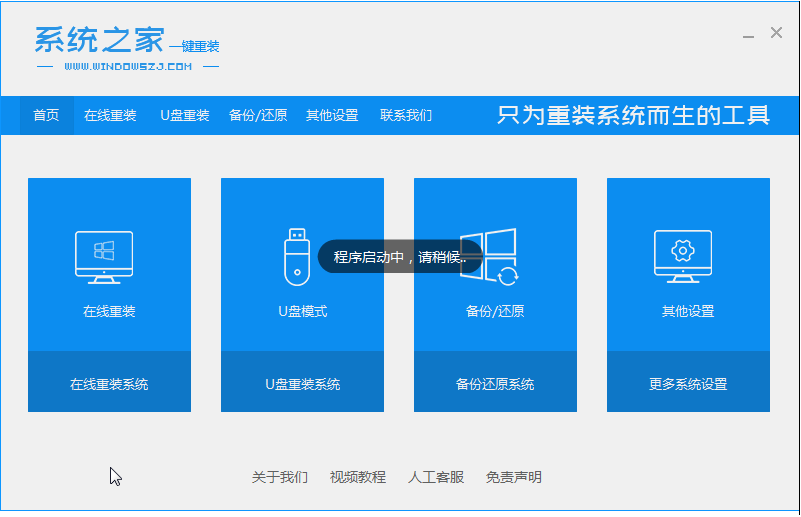Click the 更多系统设置 button
The height and width of the screenshot is (517, 801).
pos(689,382)
